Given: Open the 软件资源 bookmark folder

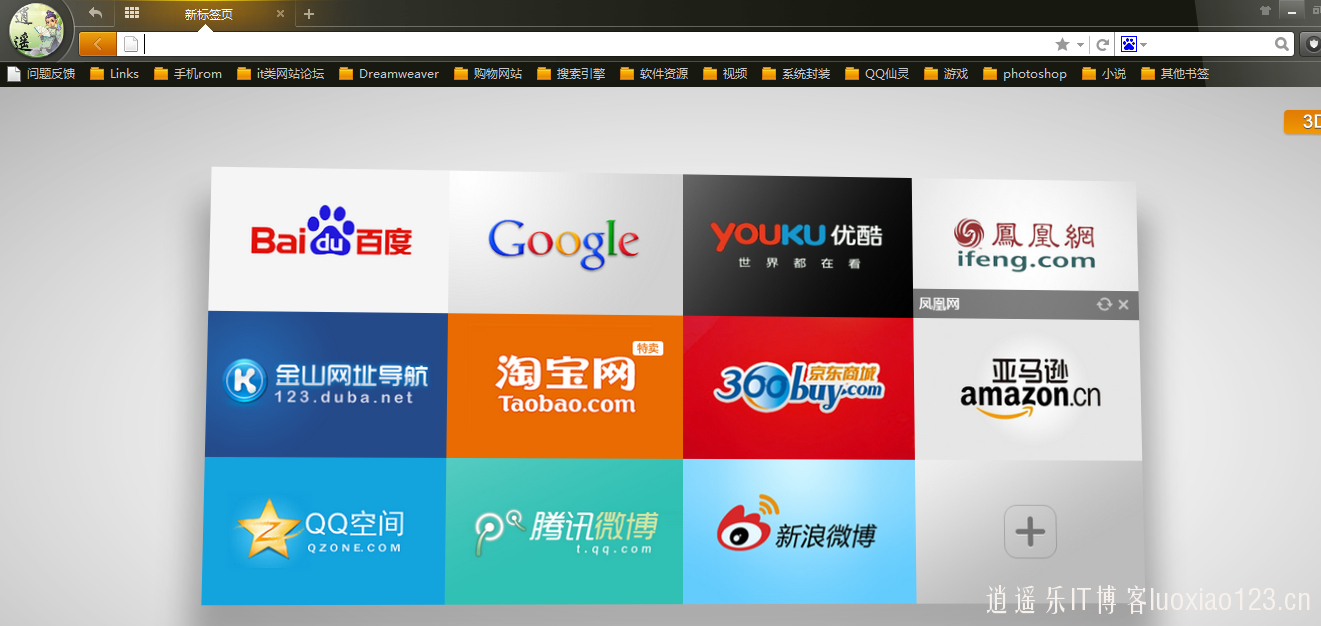Looking at the screenshot, I should (653, 73).
